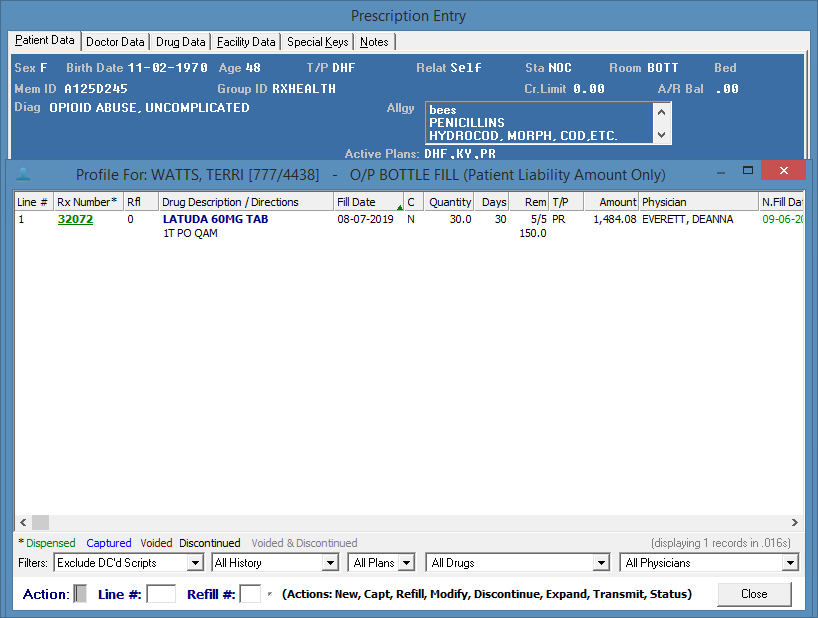The width and height of the screenshot is (818, 618).
Task: Expand the All Drugs filter dropdown
Action: coord(600,563)
